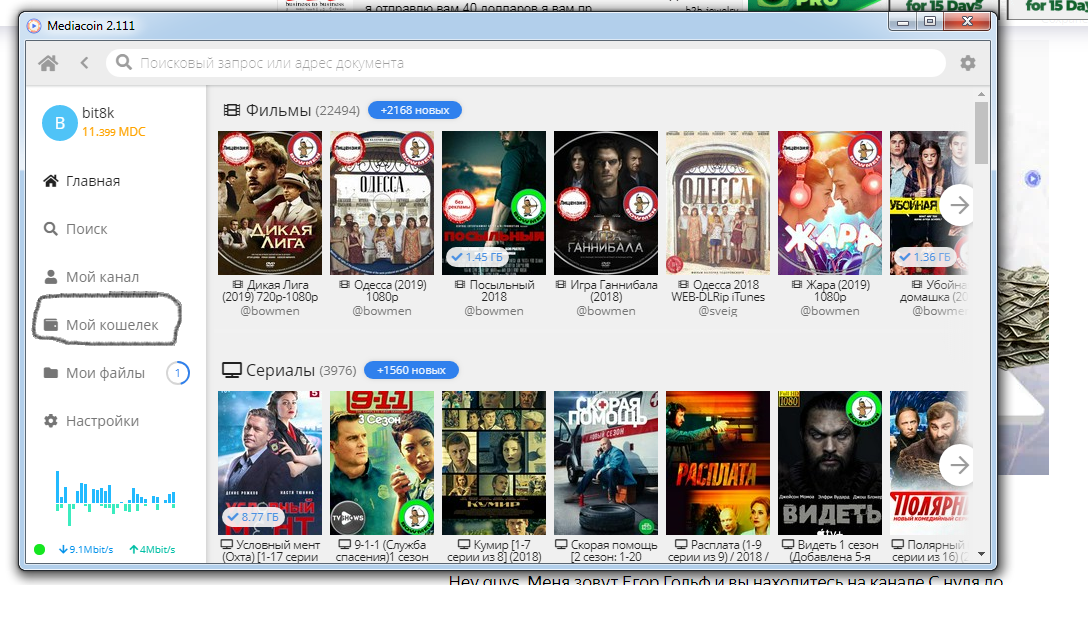
Task: Click the vertical scrollbar thumb
Action: (x=980, y=133)
